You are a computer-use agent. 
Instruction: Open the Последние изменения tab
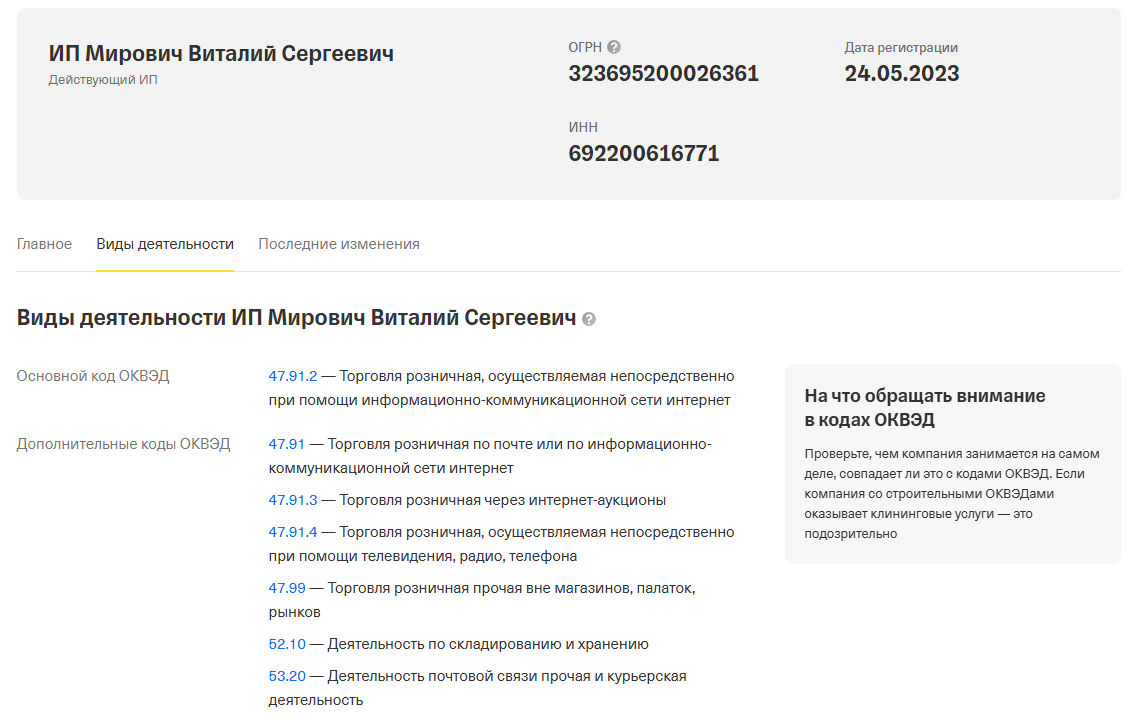[338, 243]
